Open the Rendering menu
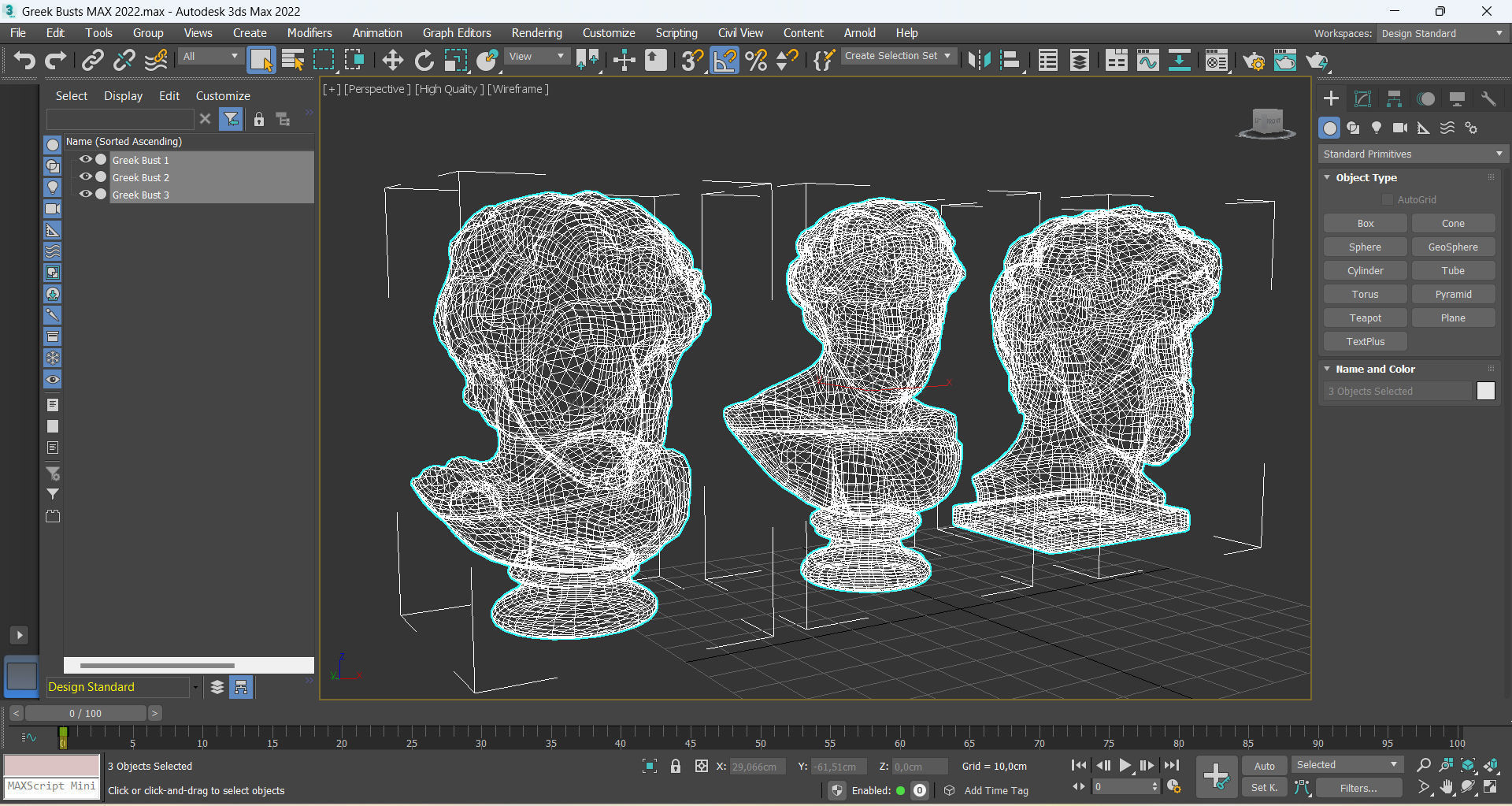Screen dimensions: 1512x806 (x=537, y=32)
